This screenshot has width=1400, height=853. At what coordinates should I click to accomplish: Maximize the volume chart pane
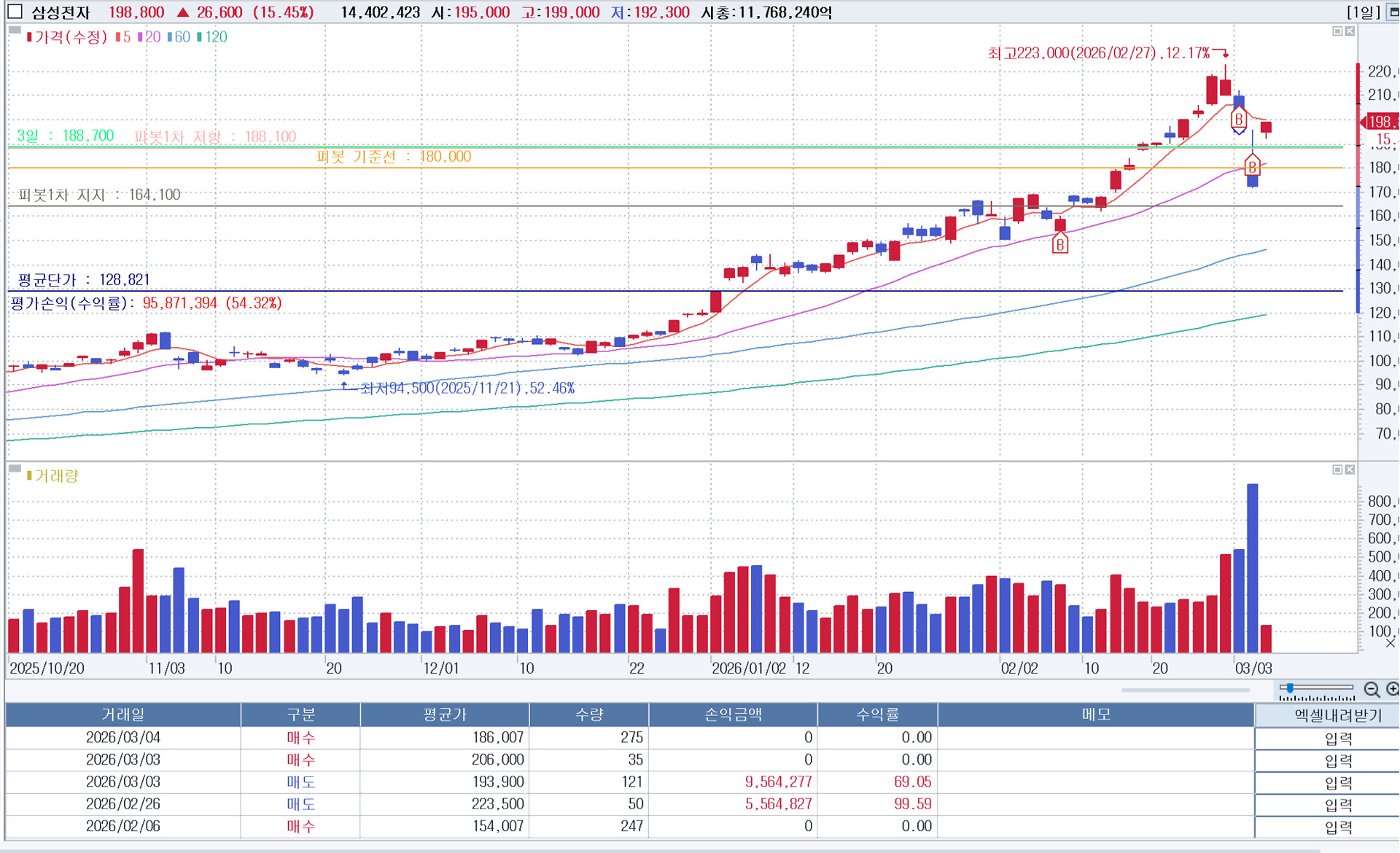(1337, 470)
